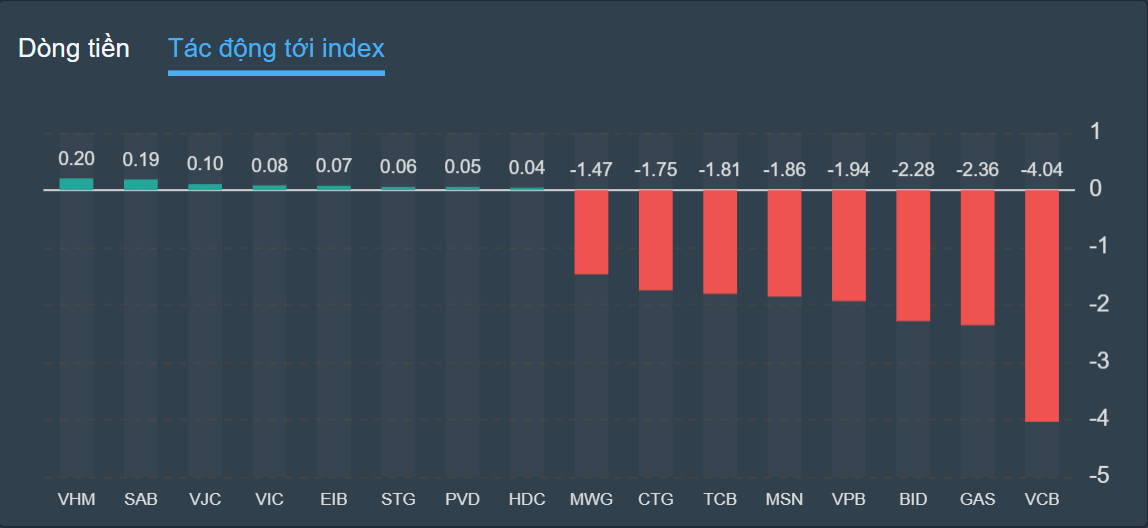Viewport: 1148px width, 528px height.
Task: Select the red TCB bar
Action: point(720,241)
